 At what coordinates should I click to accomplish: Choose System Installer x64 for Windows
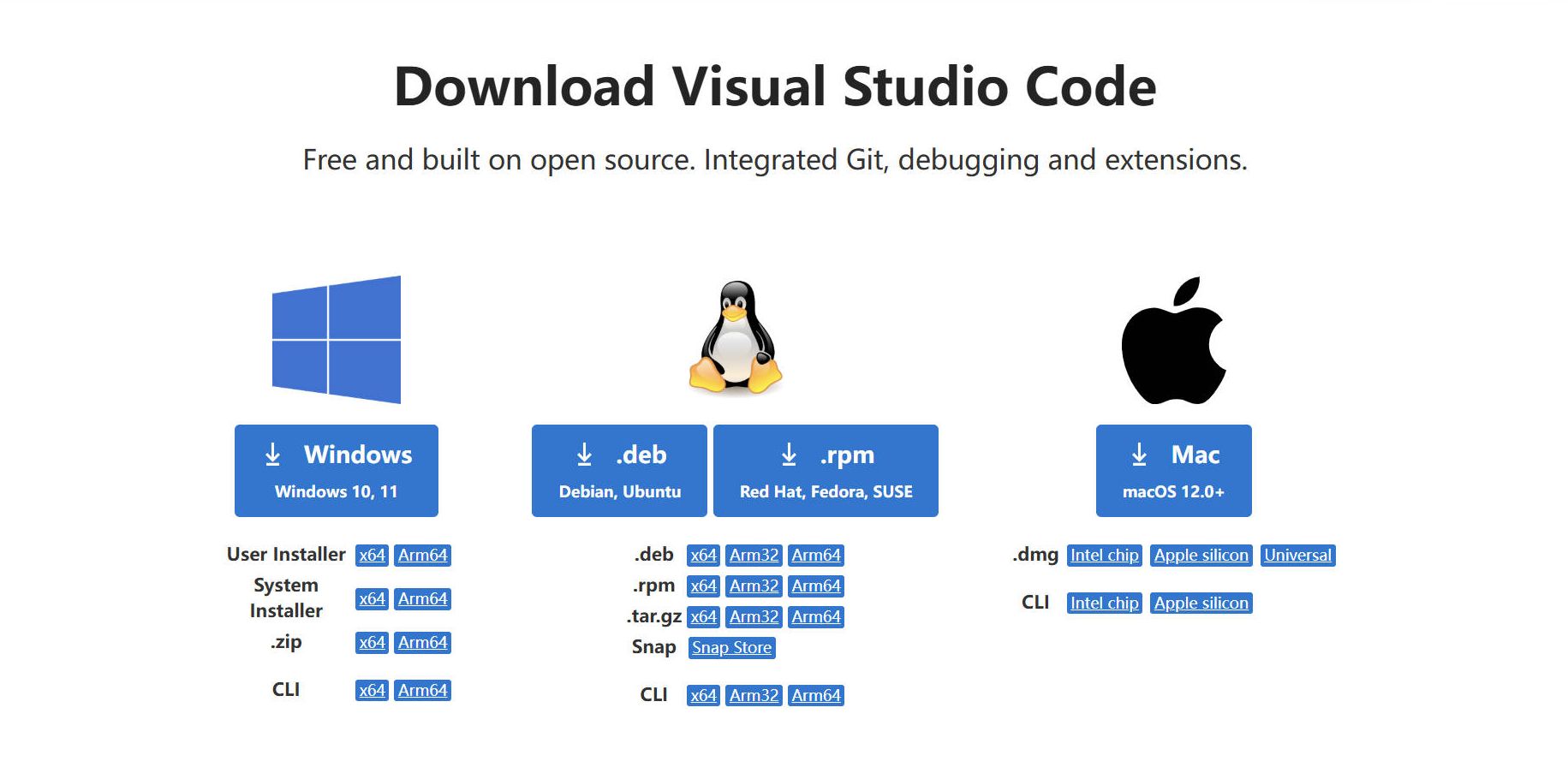point(373,598)
